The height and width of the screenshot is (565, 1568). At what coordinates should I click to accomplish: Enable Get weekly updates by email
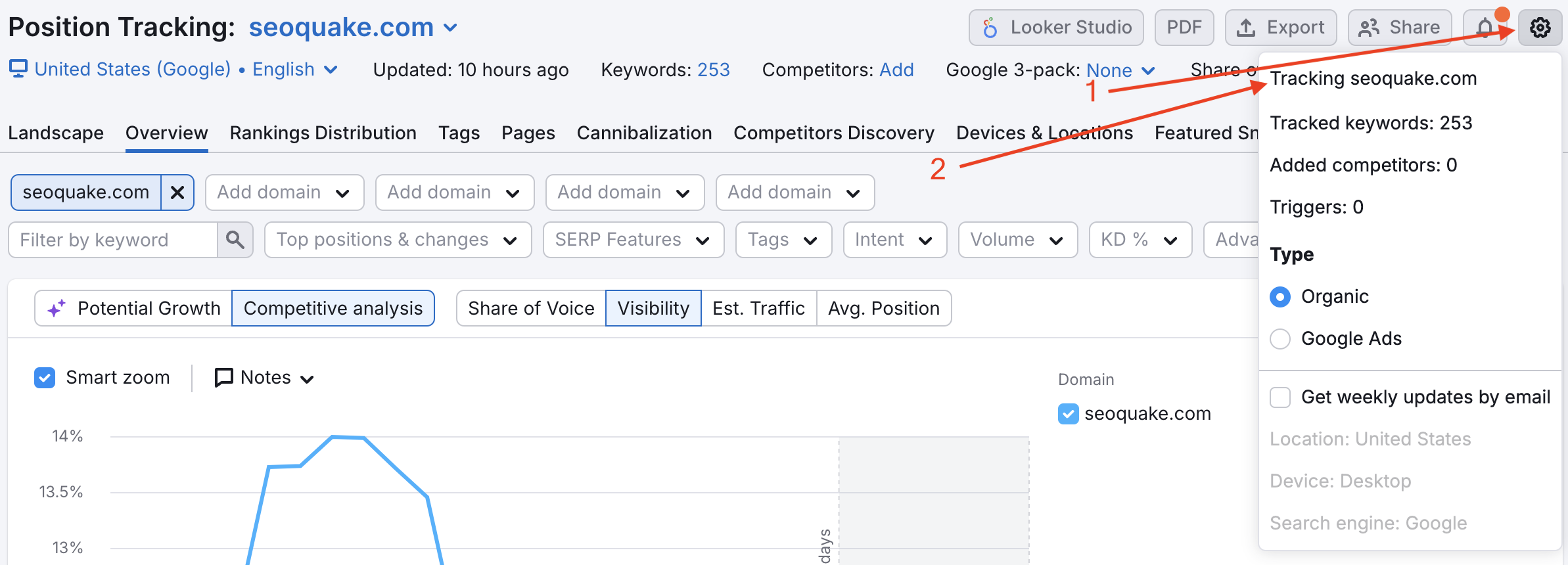click(1280, 397)
